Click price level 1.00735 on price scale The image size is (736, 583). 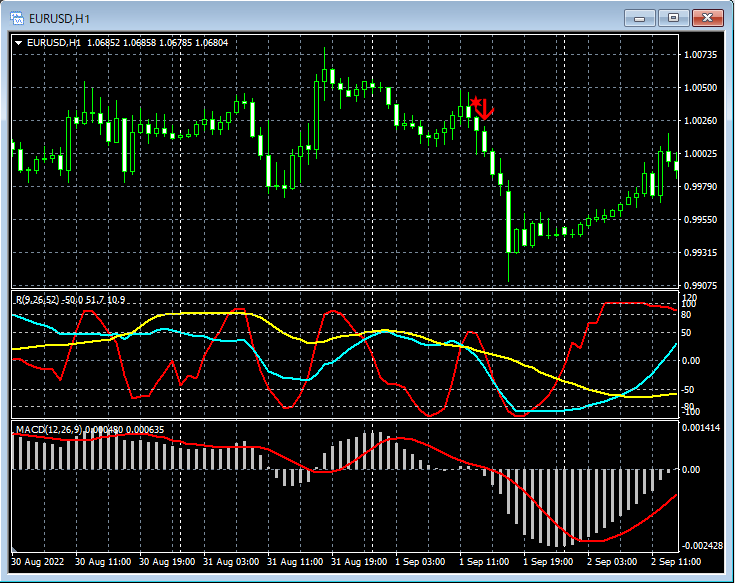(x=700, y=55)
